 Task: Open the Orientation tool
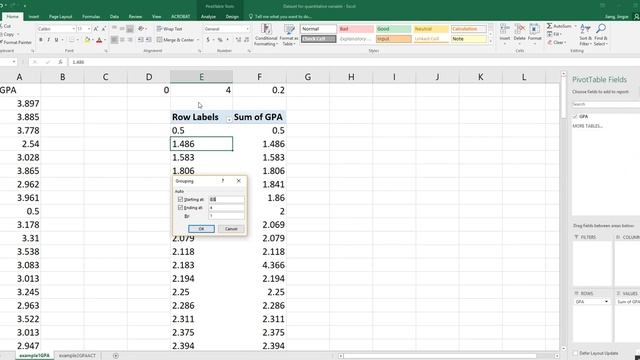141,29
